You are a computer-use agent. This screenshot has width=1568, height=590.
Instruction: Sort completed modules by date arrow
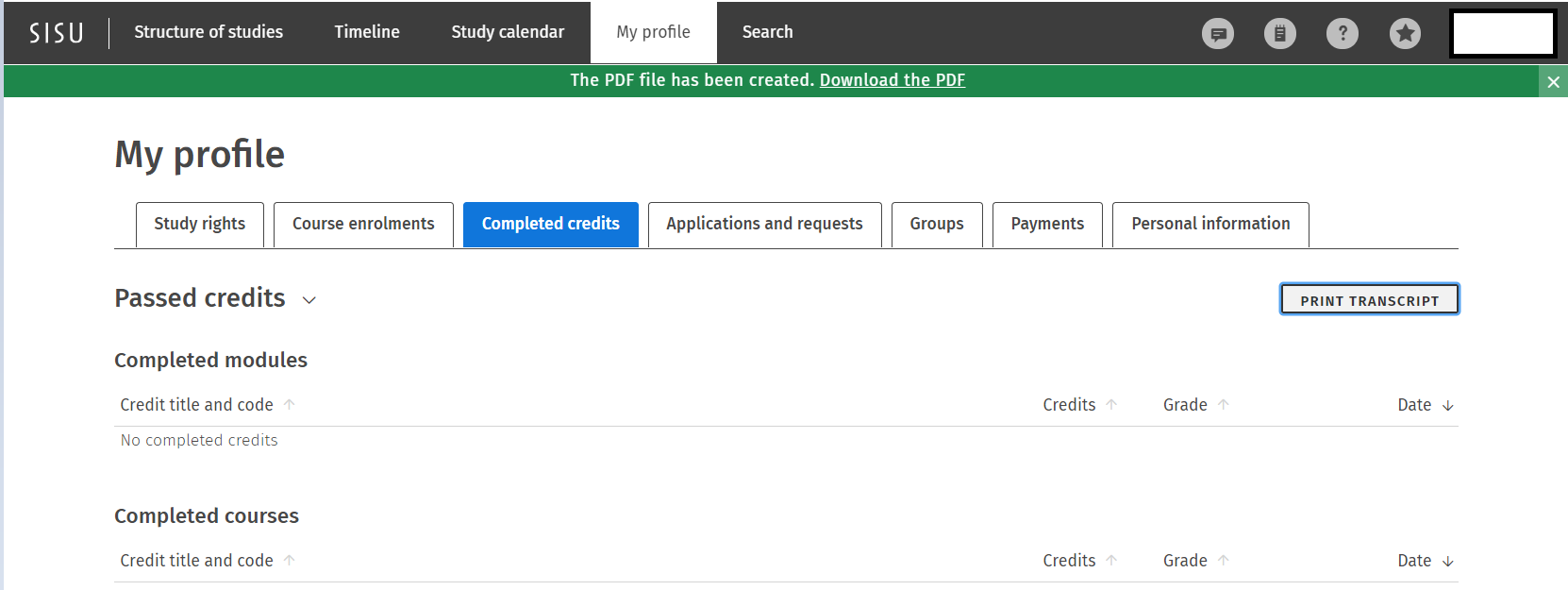click(1448, 405)
